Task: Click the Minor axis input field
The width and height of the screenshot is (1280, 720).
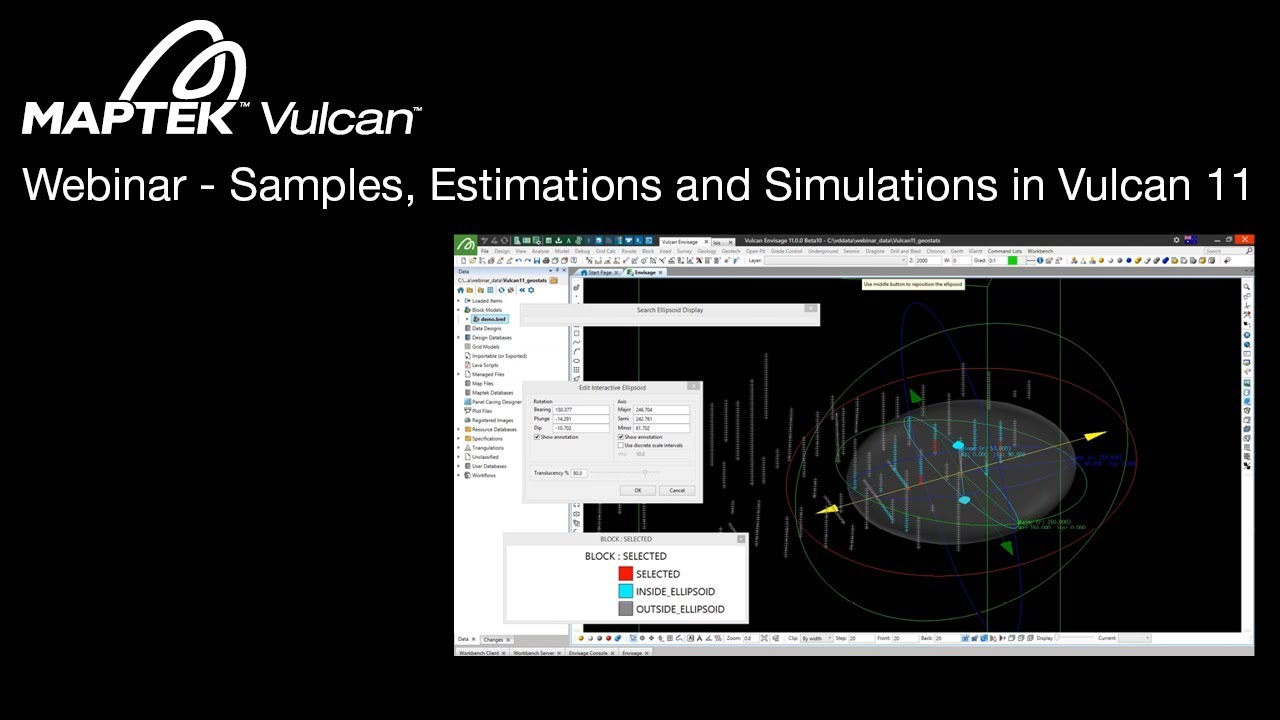Action: click(661, 428)
